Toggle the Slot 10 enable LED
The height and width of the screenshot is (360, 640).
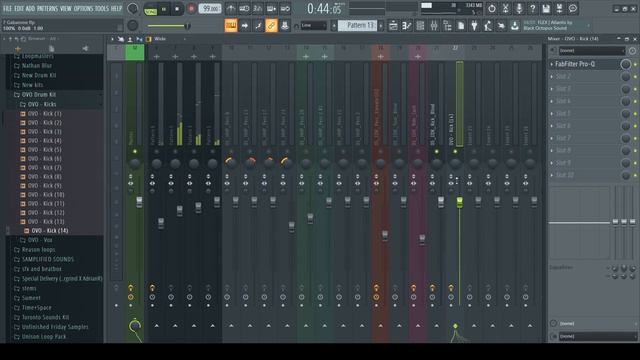(635, 176)
